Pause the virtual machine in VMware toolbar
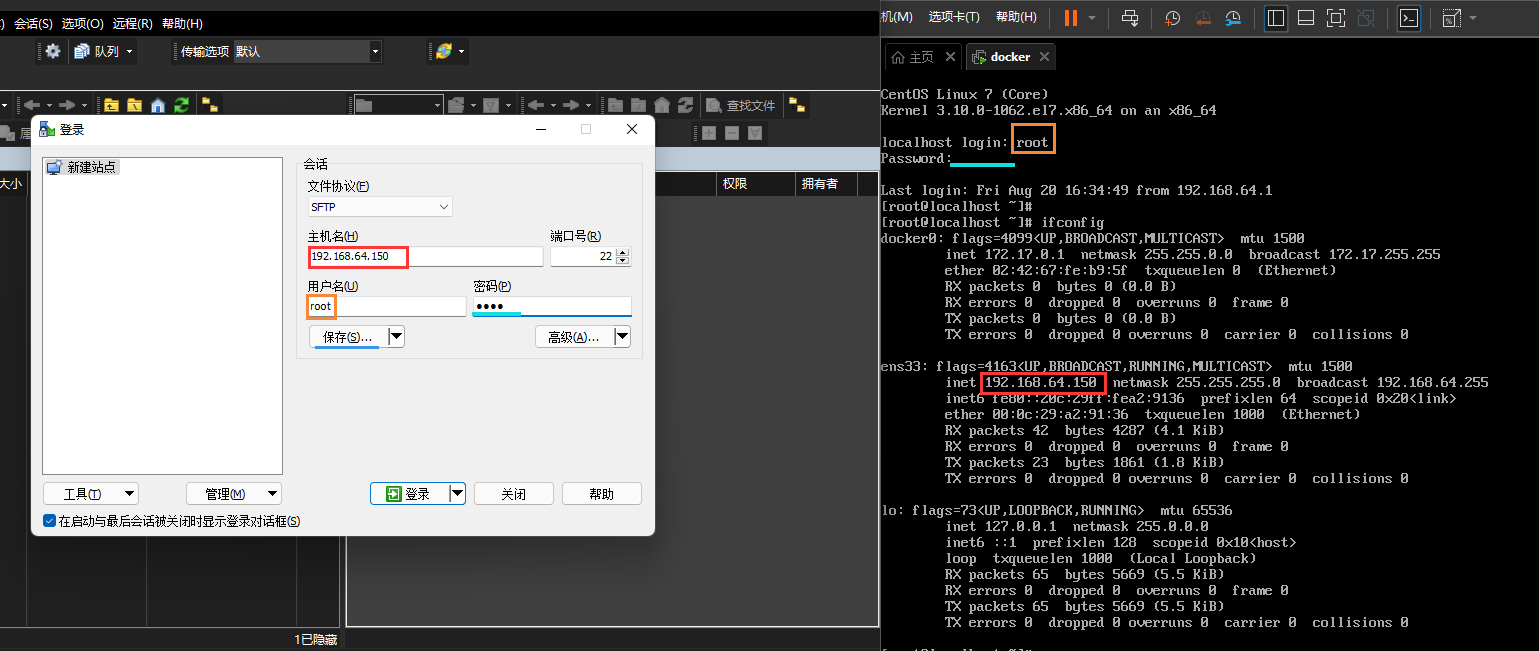 tap(1071, 18)
